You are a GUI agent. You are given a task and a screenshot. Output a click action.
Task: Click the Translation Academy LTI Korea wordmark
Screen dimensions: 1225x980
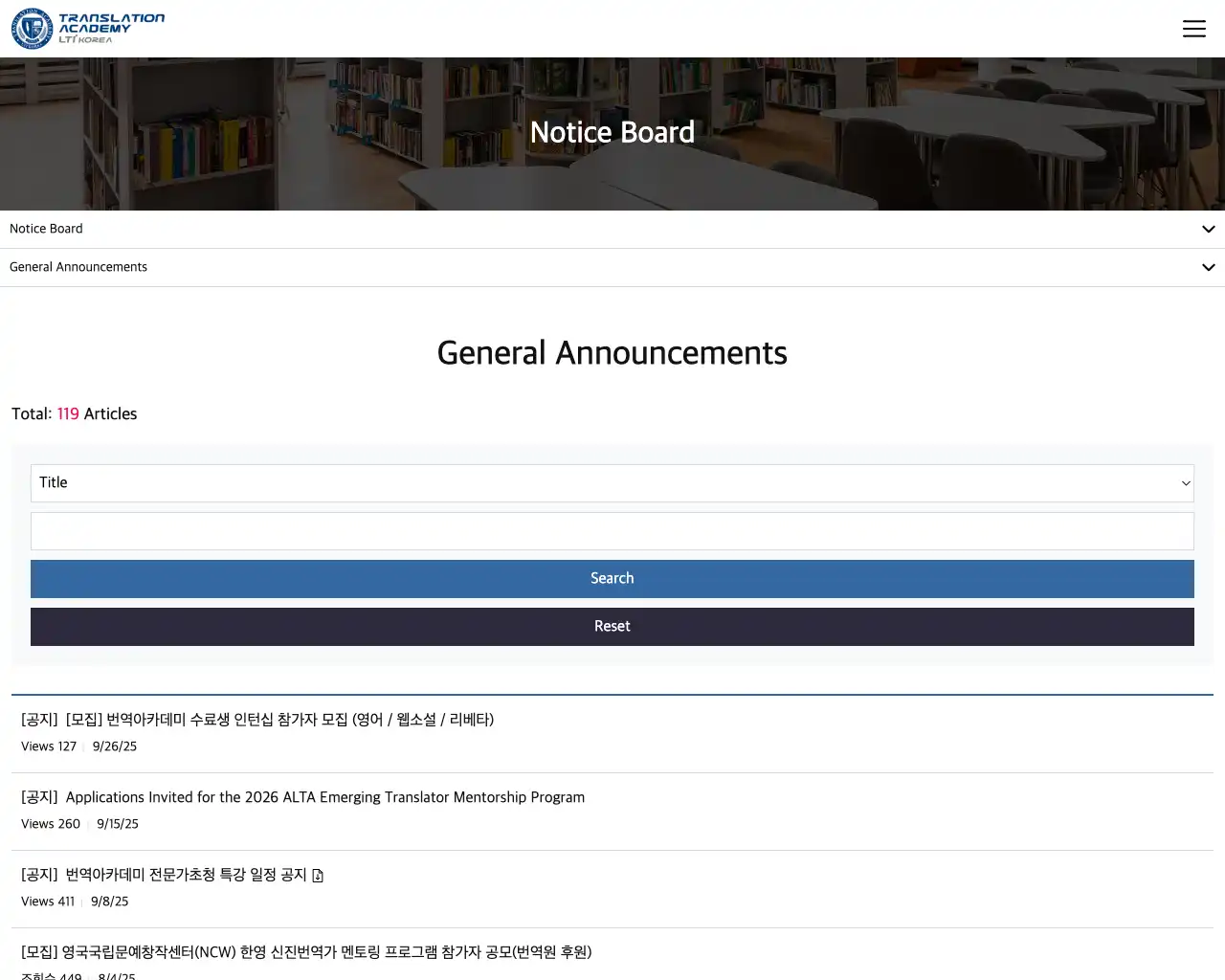(111, 29)
